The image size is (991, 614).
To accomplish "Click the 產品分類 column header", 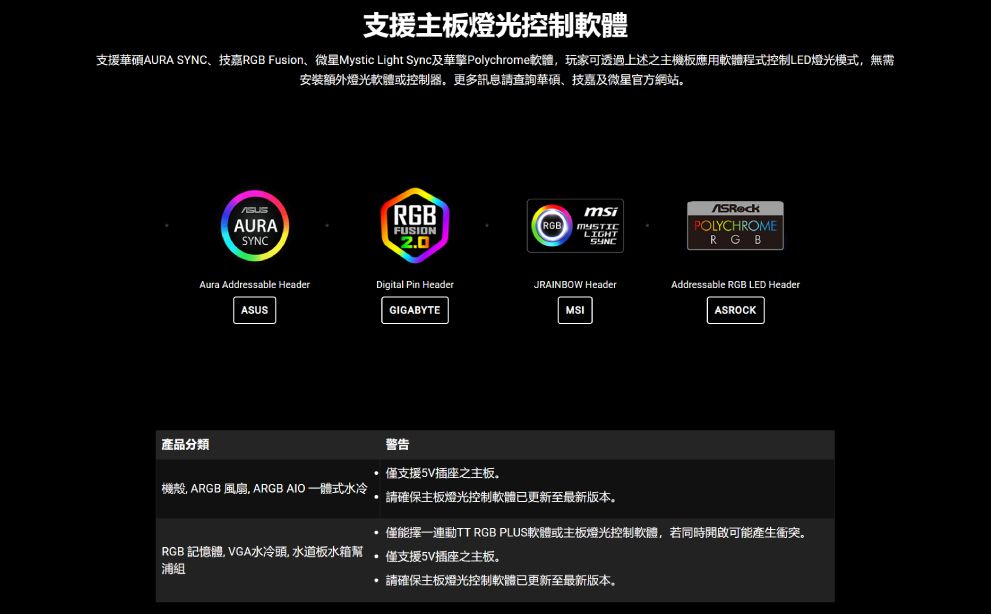I will pyautogui.click(x=185, y=445).
